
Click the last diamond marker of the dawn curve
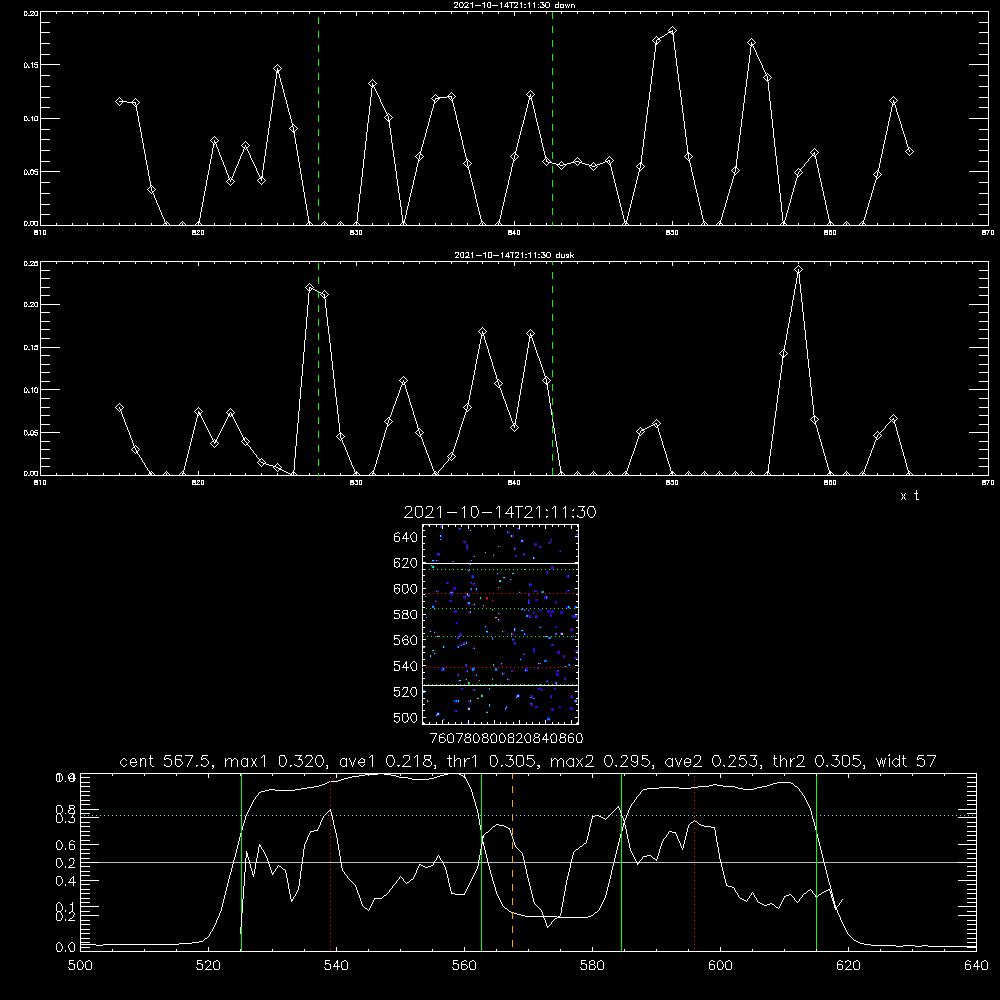(909, 151)
